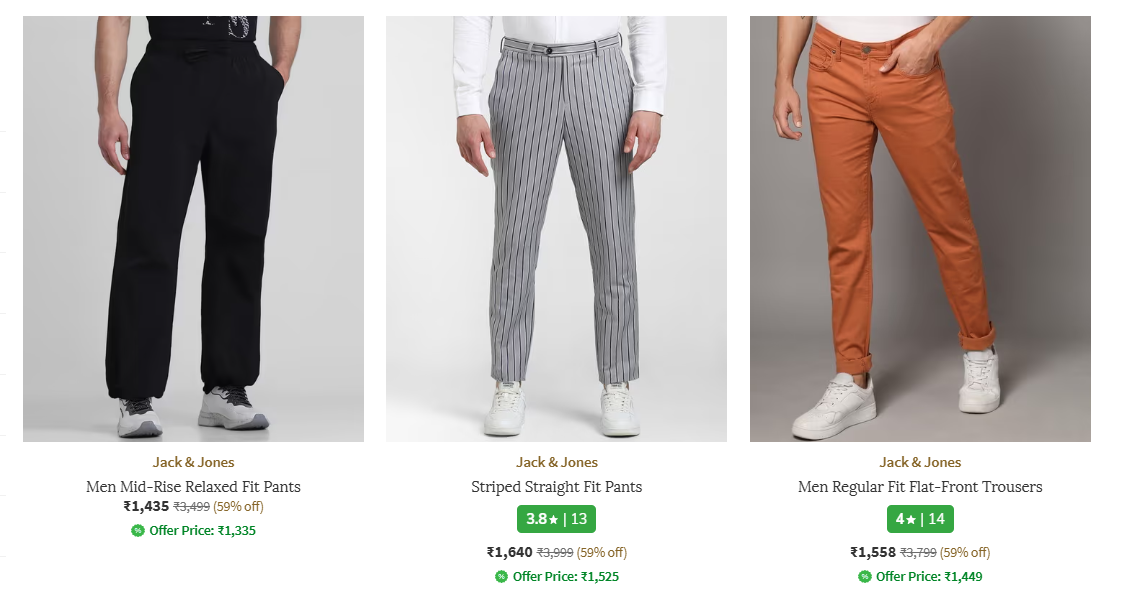The width and height of the screenshot is (1126, 602).
Task: Click Jack & Jones brand above striped pants
Action: 556,462
